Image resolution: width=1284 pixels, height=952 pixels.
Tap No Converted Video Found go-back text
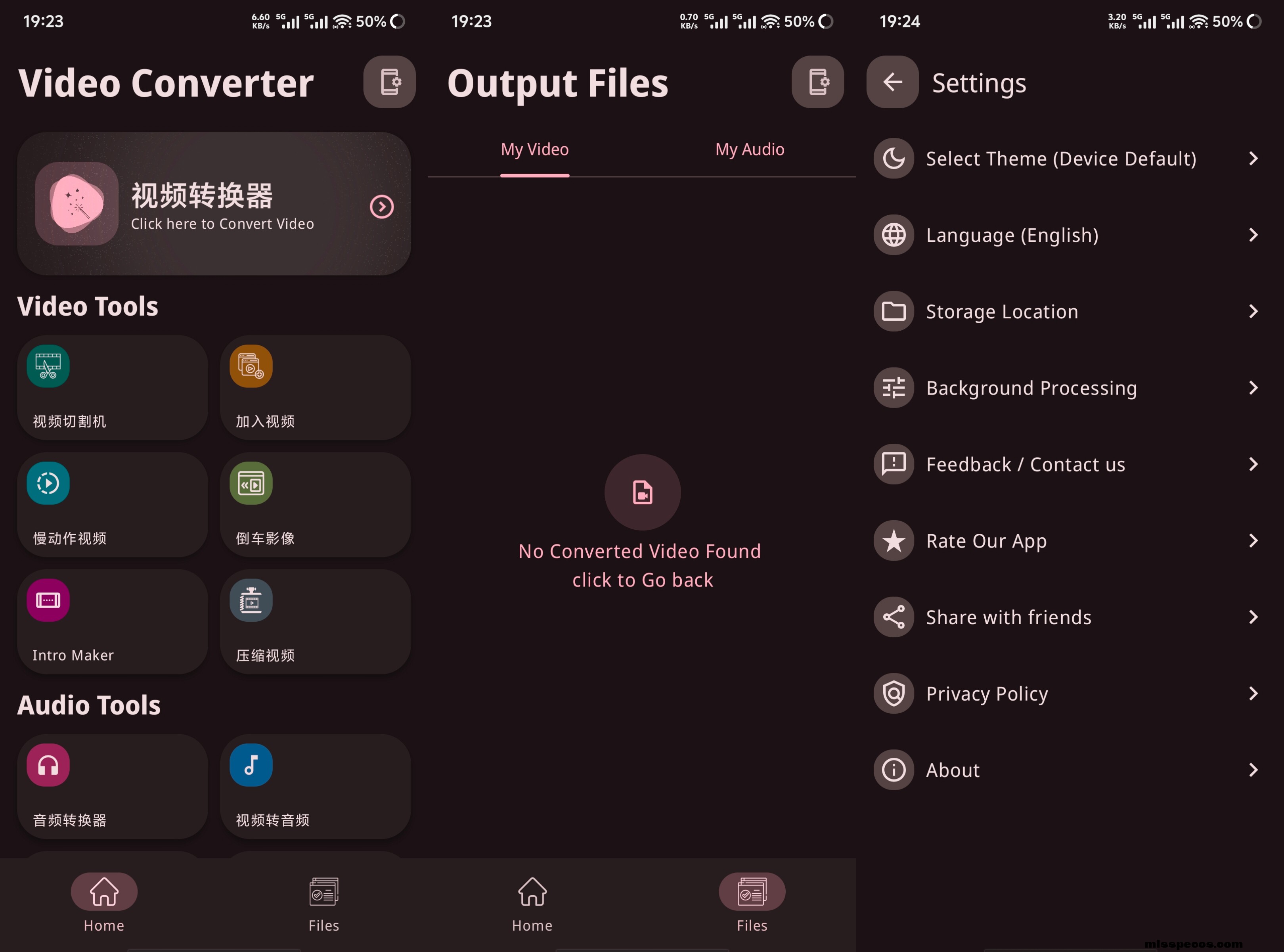[642, 565]
